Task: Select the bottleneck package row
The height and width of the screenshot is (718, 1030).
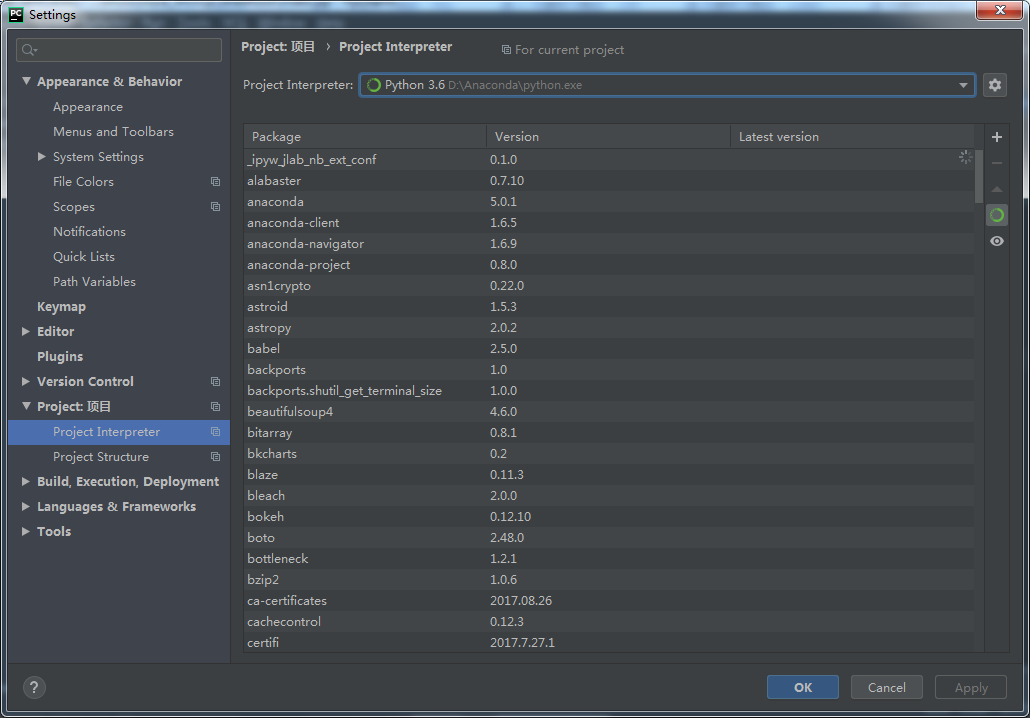Action: click(609, 559)
